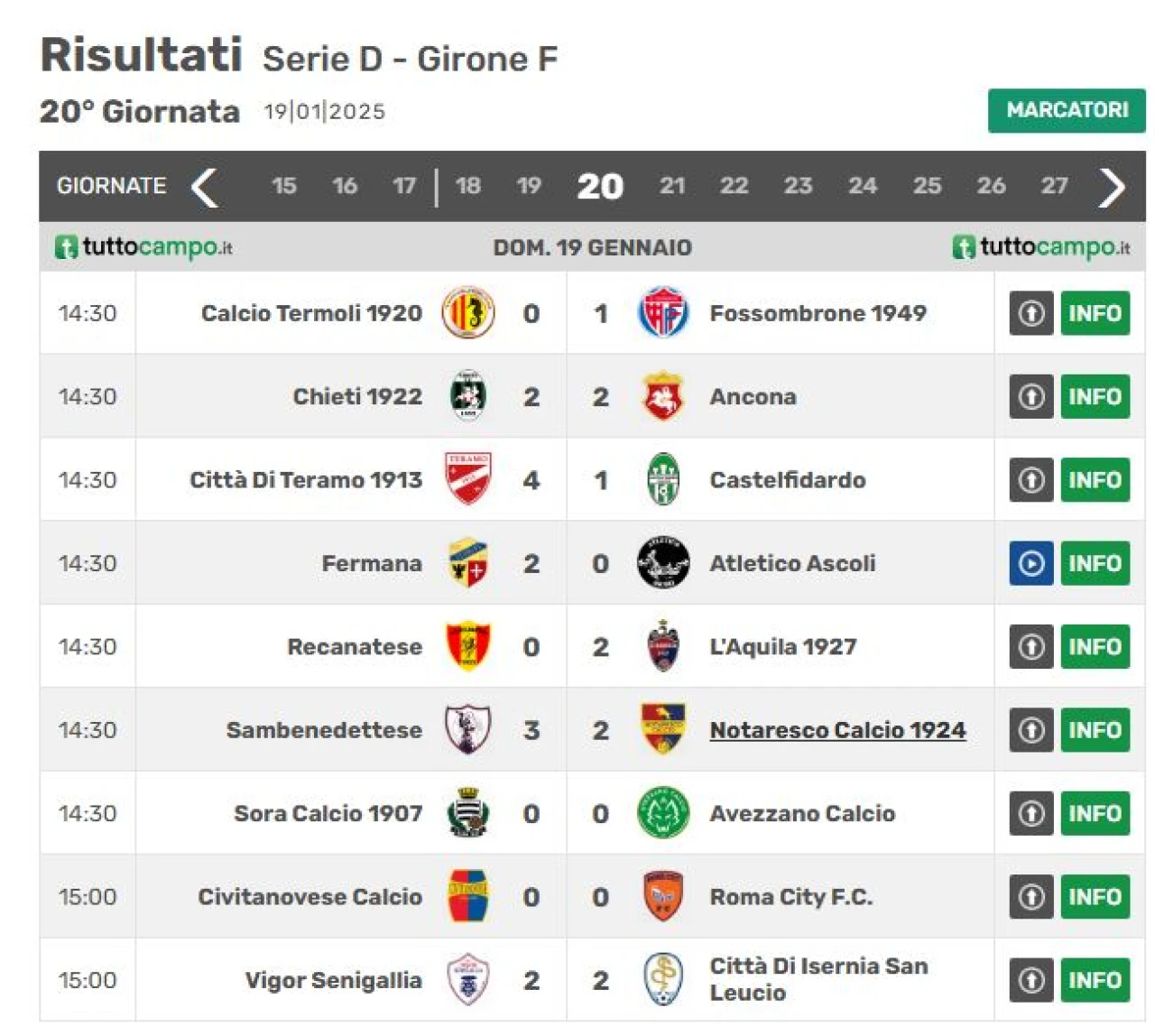Click the Atletico Ascoli black crest
The width and height of the screenshot is (1155, 1036).
point(663,563)
